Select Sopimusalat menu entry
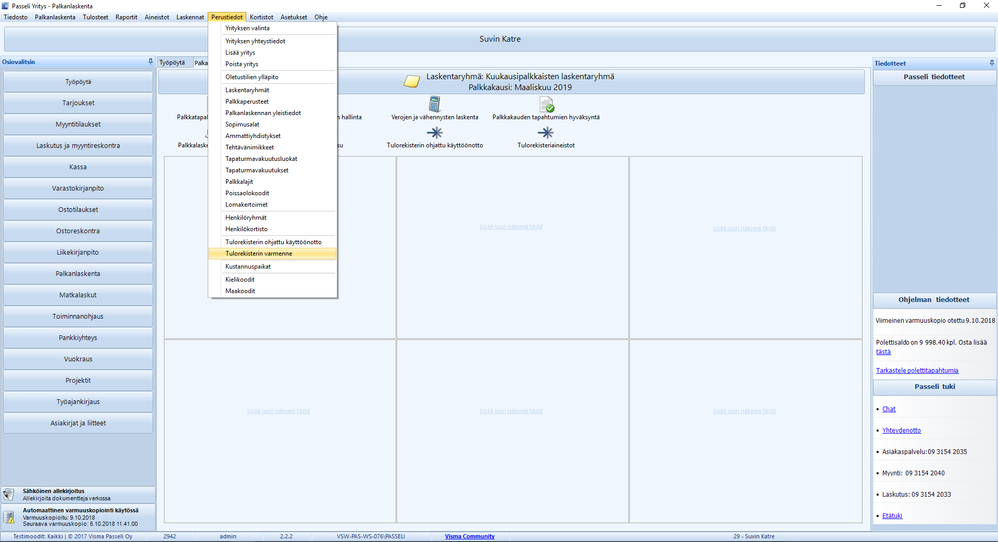The width and height of the screenshot is (998, 542). (272, 125)
